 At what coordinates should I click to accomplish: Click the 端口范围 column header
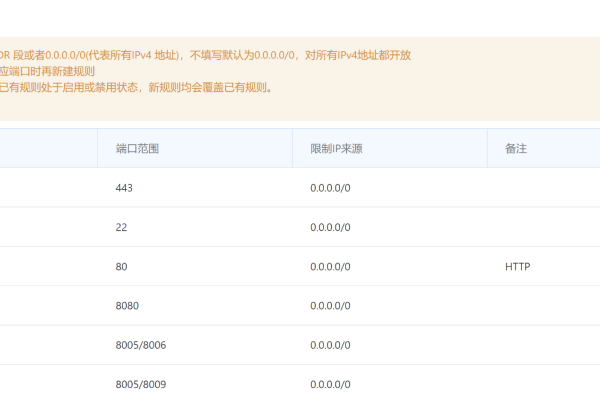pos(137,149)
